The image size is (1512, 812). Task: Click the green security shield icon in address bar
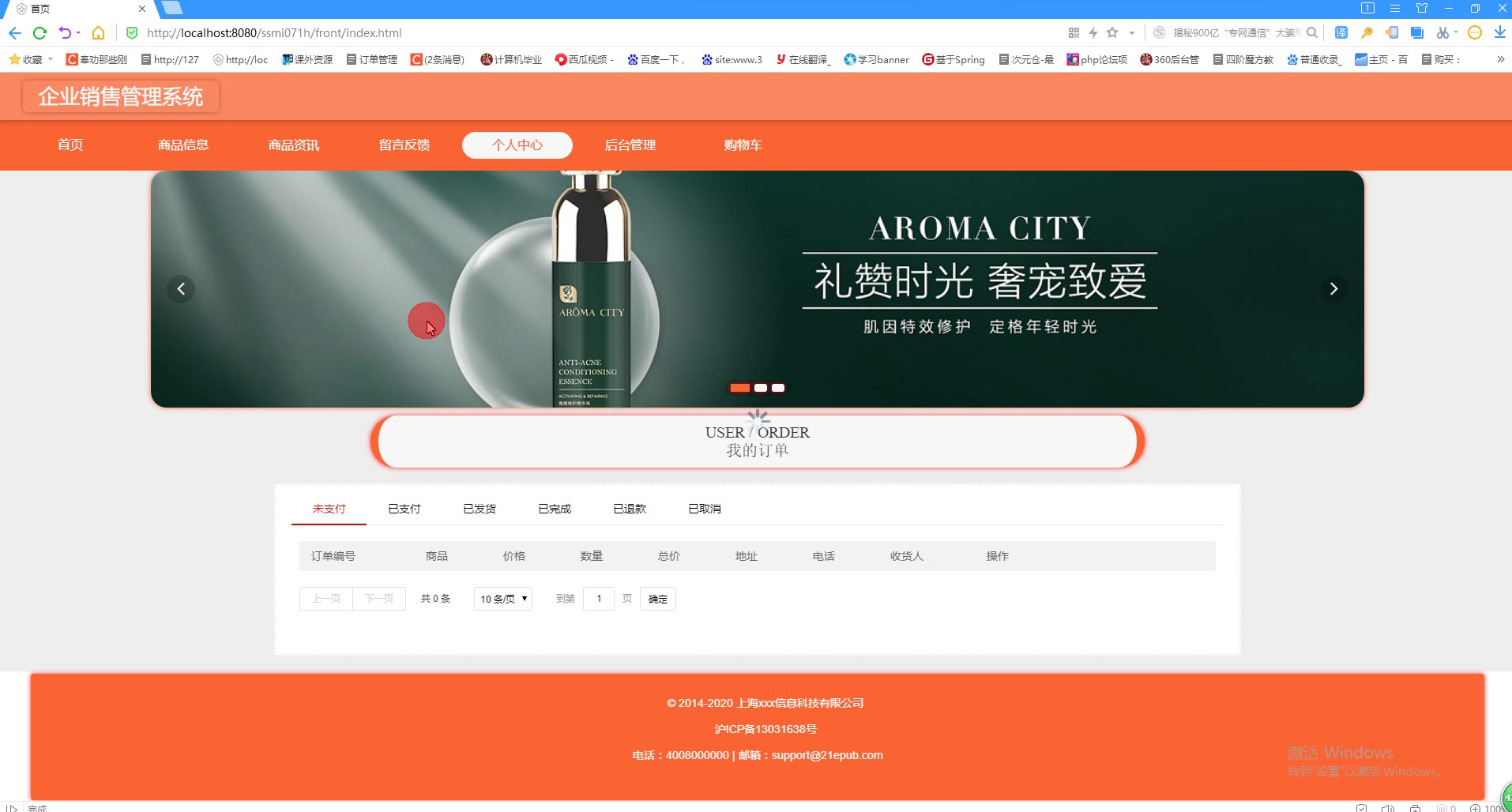[x=132, y=33]
